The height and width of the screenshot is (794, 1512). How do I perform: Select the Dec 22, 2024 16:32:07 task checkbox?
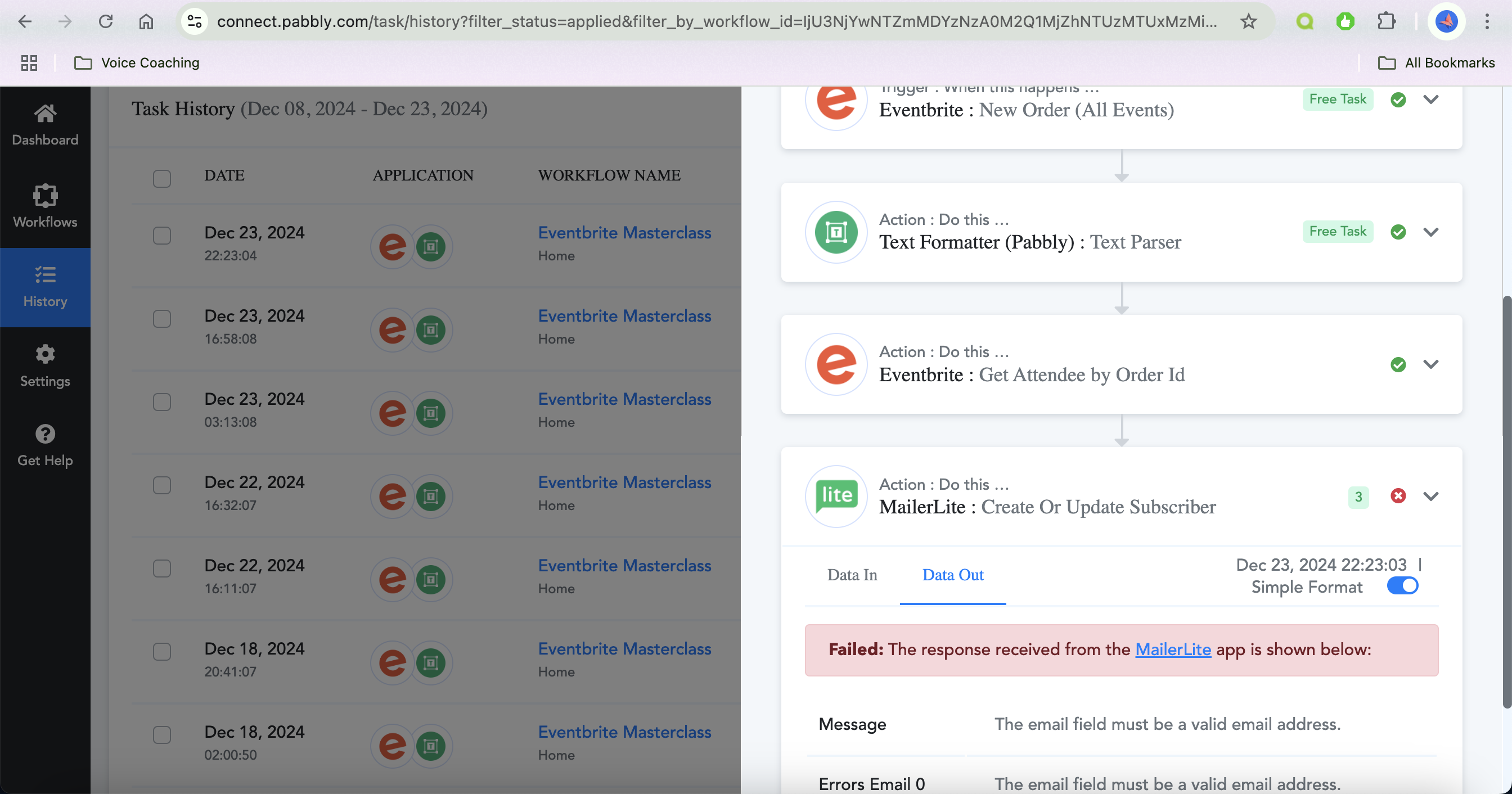coord(162,486)
